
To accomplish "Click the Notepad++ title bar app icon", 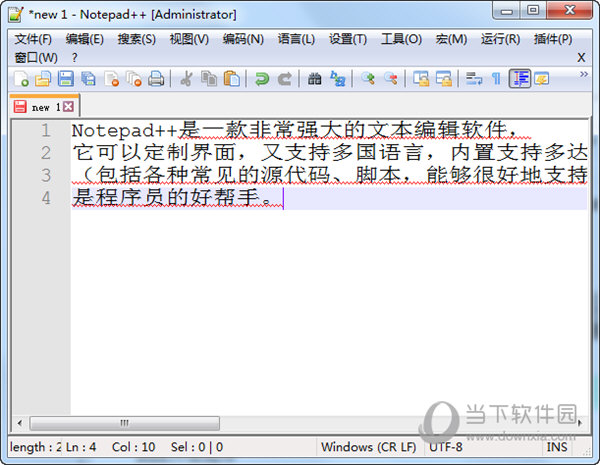I will (16, 14).
